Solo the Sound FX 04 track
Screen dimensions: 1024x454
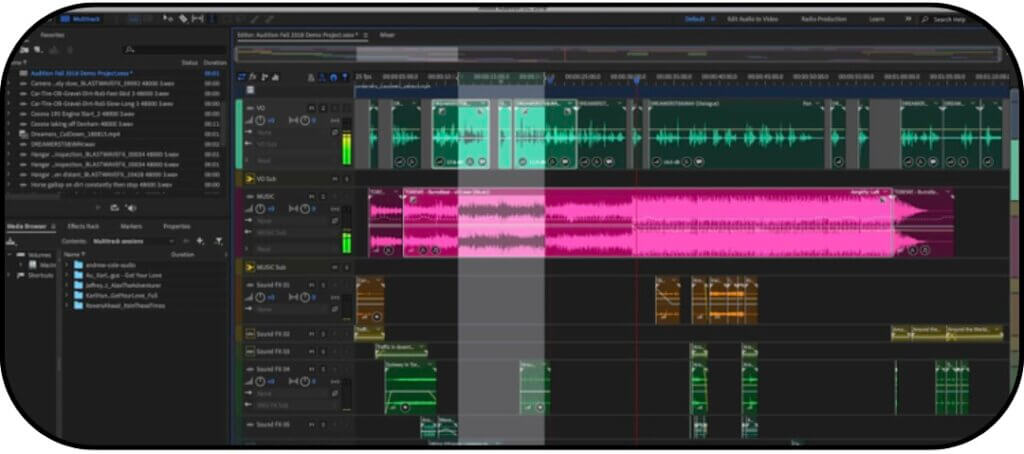point(323,369)
